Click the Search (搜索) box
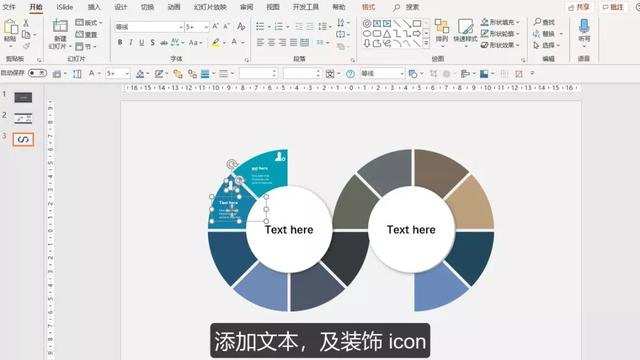Screen dimensions: 640x360 pyautogui.click(x=407, y=7)
